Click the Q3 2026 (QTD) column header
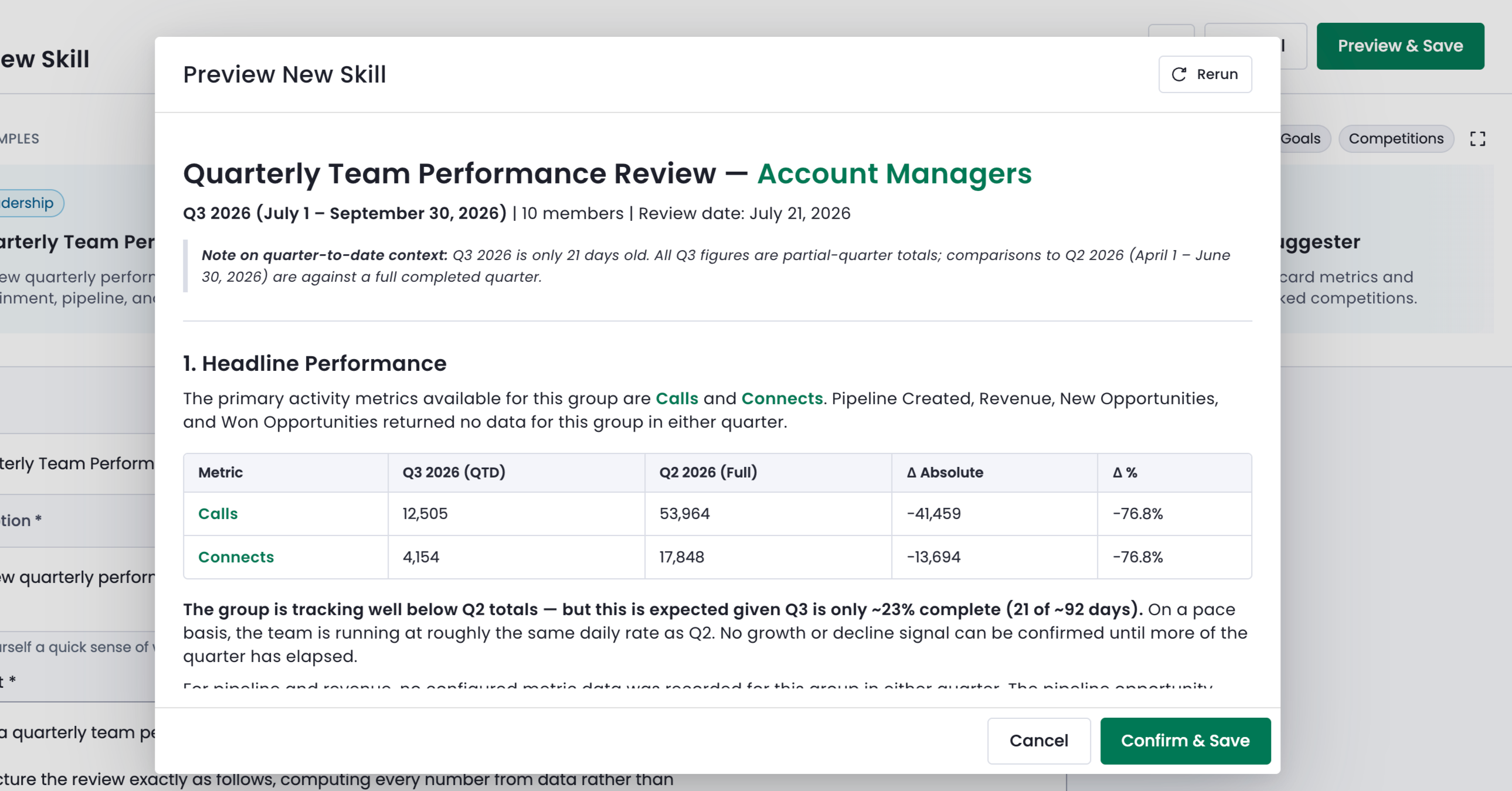The width and height of the screenshot is (1512, 791). pyautogui.click(x=454, y=472)
